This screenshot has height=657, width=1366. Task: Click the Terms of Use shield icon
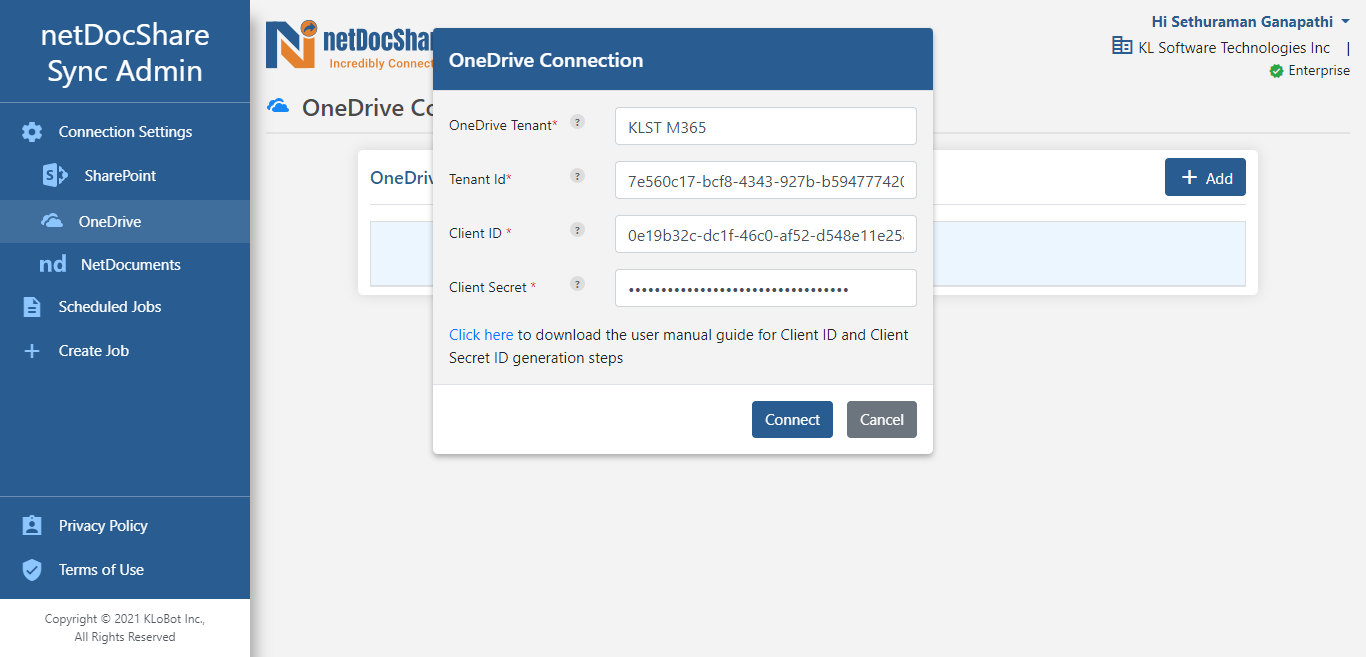pos(32,570)
